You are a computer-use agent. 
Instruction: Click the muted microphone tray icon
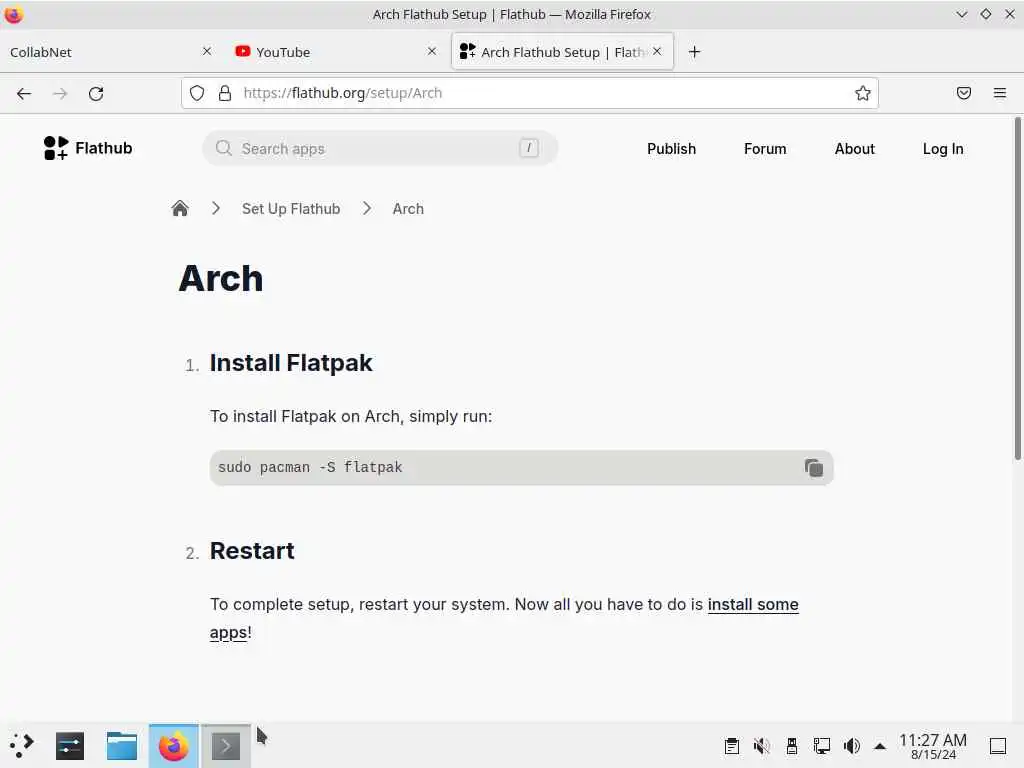pos(761,746)
